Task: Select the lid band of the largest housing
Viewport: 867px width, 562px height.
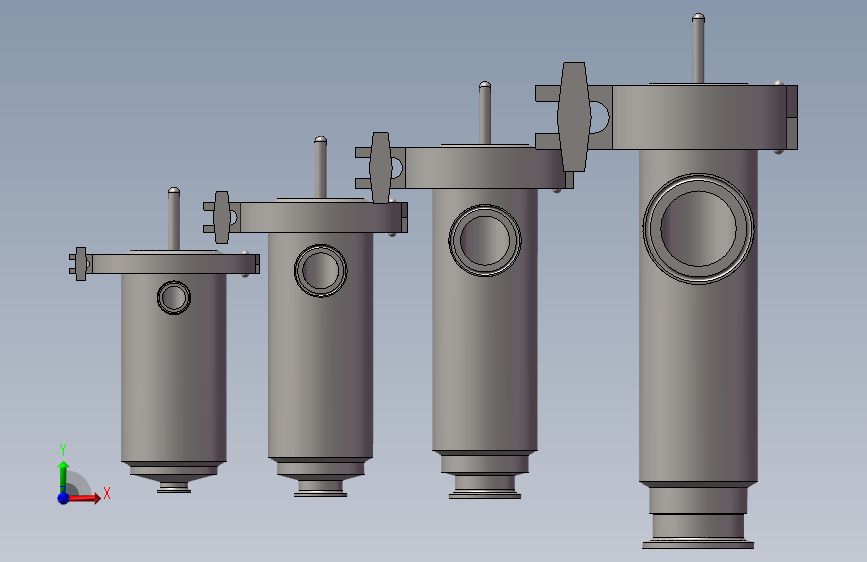Action: point(699,117)
